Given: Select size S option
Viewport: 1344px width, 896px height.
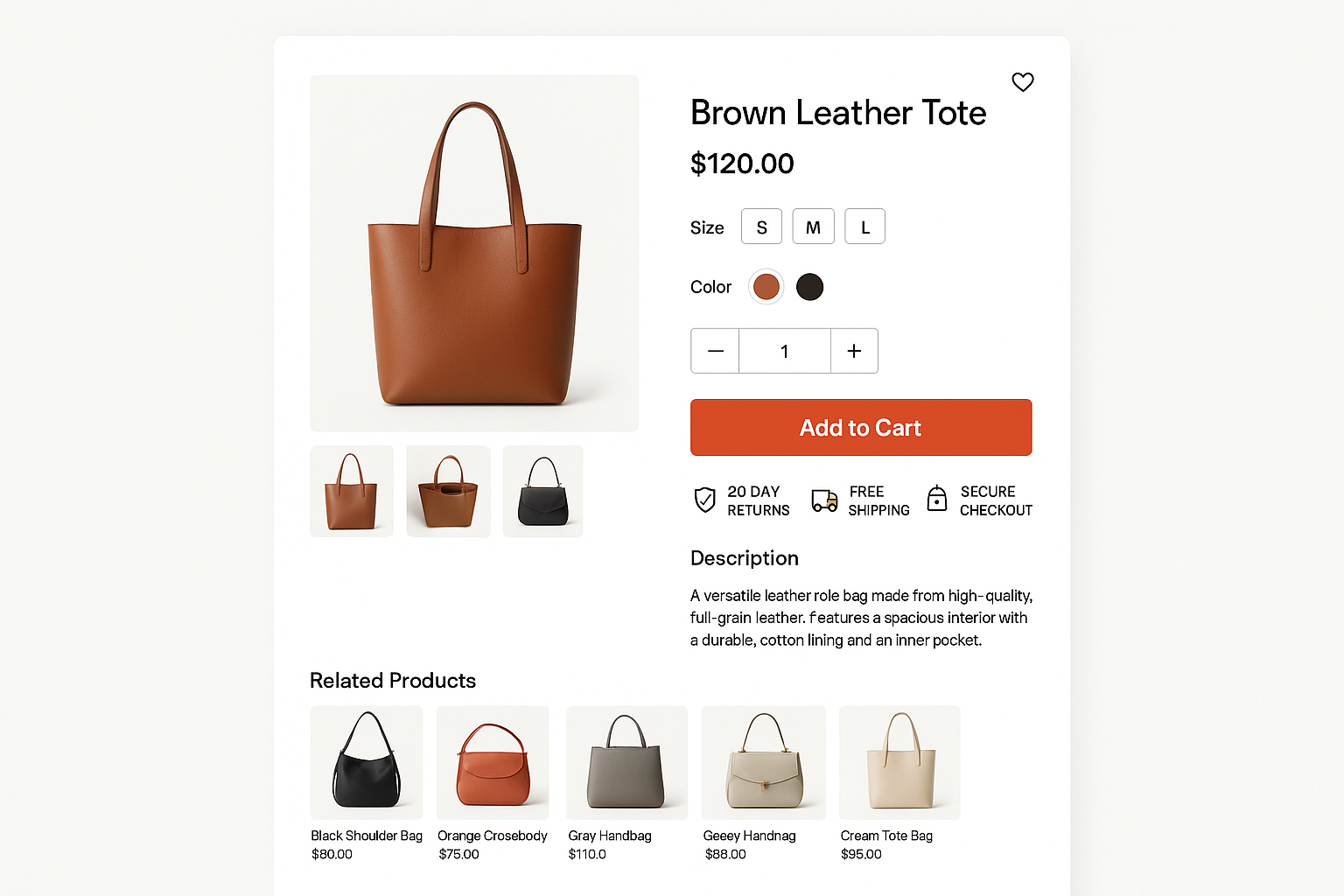Looking at the screenshot, I should [x=761, y=226].
